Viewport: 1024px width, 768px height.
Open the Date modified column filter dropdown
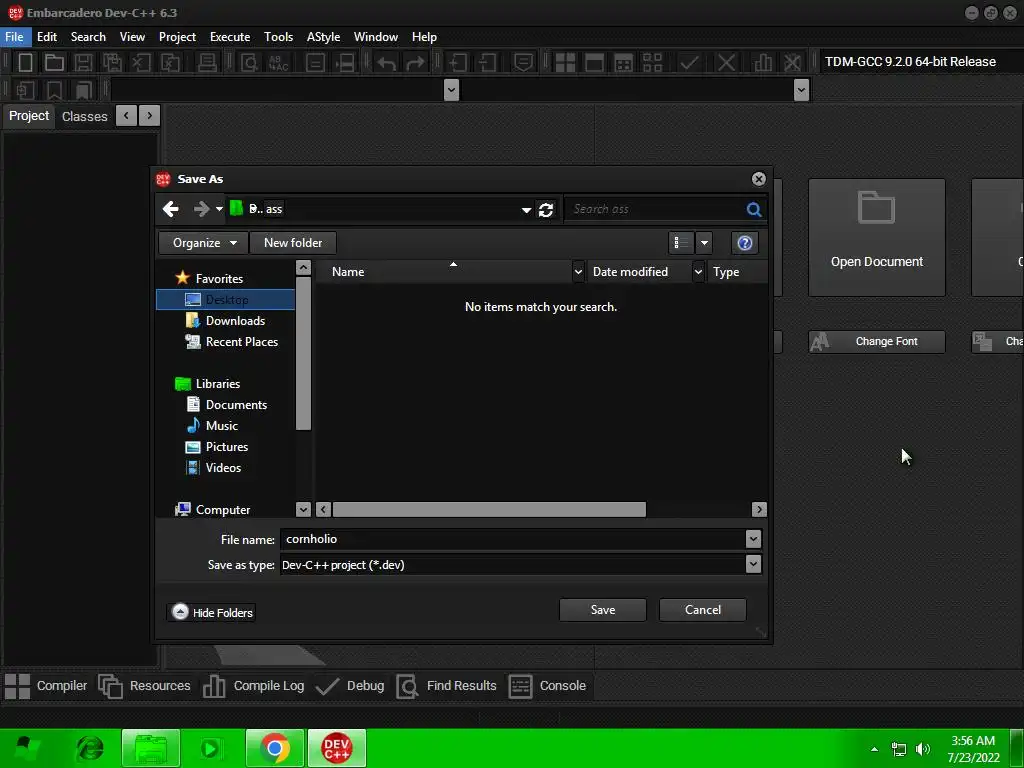click(698, 272)
